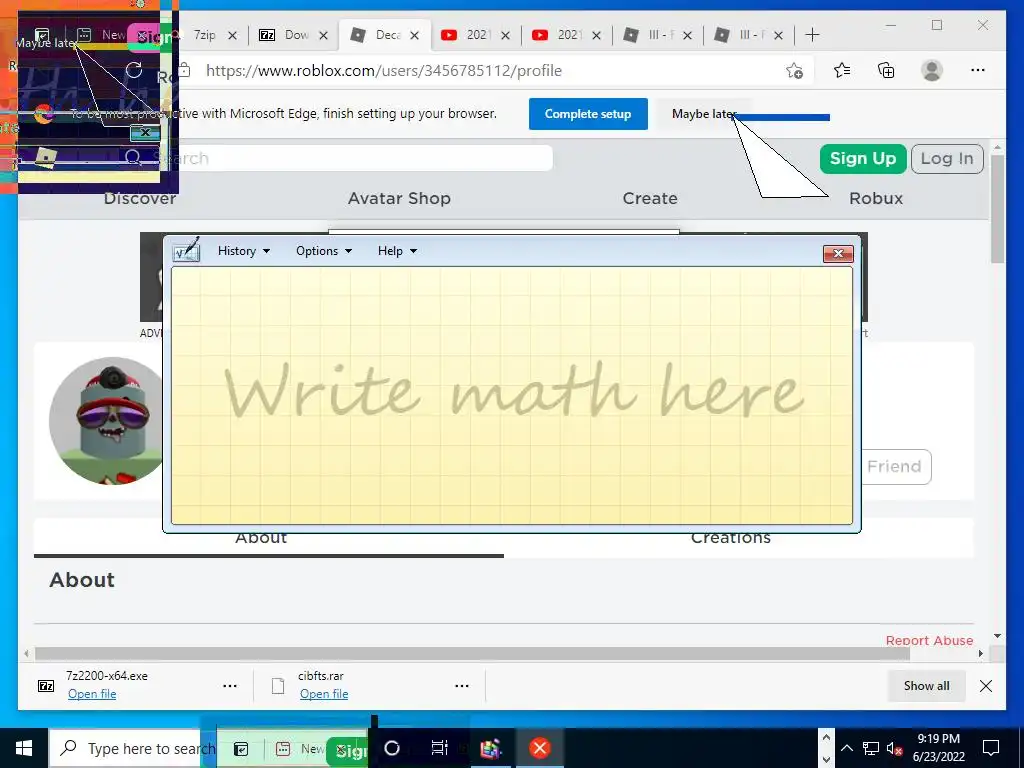
Task: Click the Log In button
Action: coord(947,159)
